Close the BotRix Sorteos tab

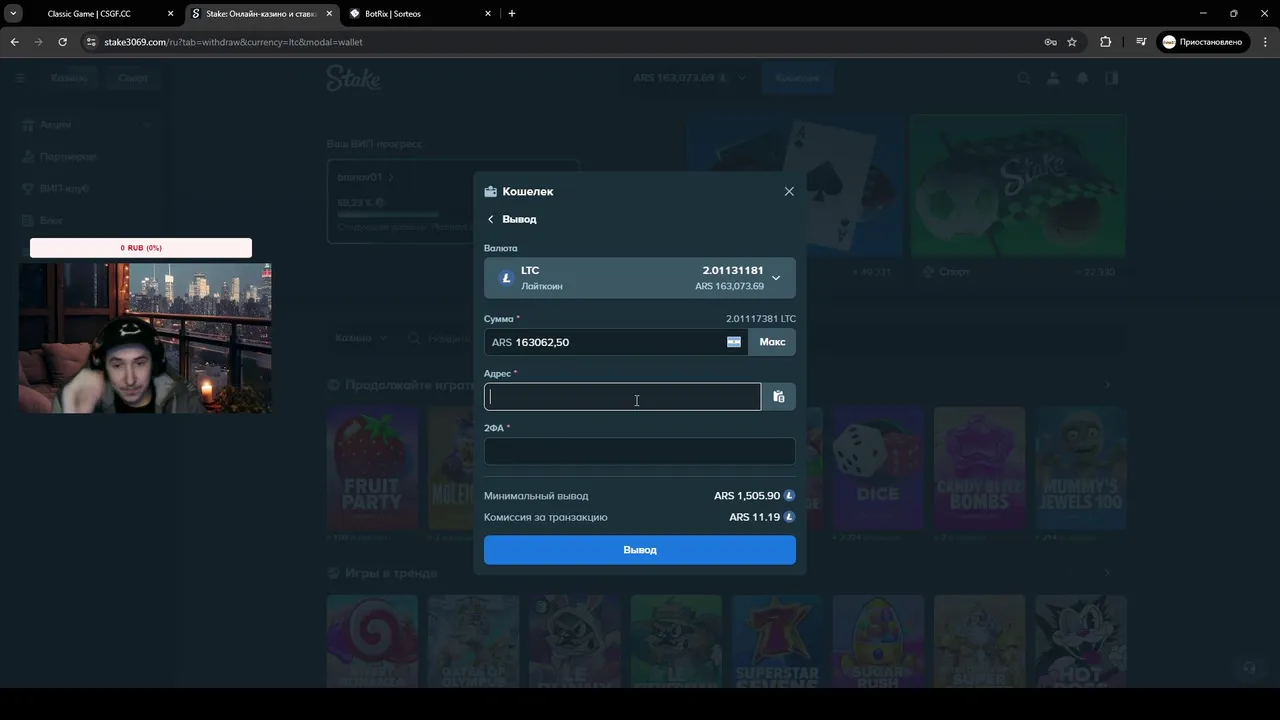point(488,14)
